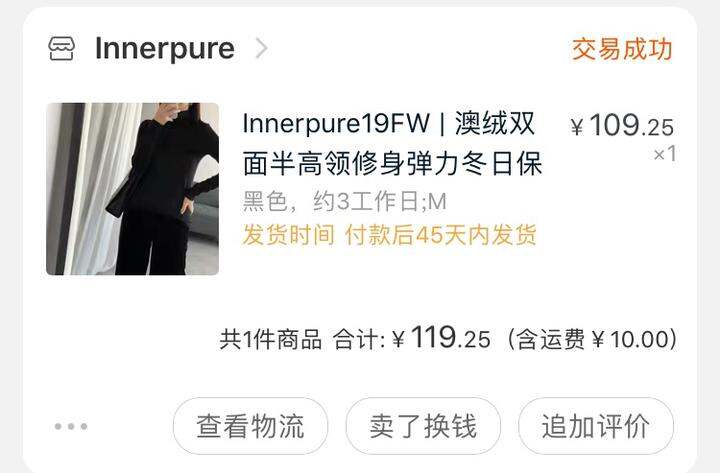Tap the 交易成功 order status

tap(622, 49)
